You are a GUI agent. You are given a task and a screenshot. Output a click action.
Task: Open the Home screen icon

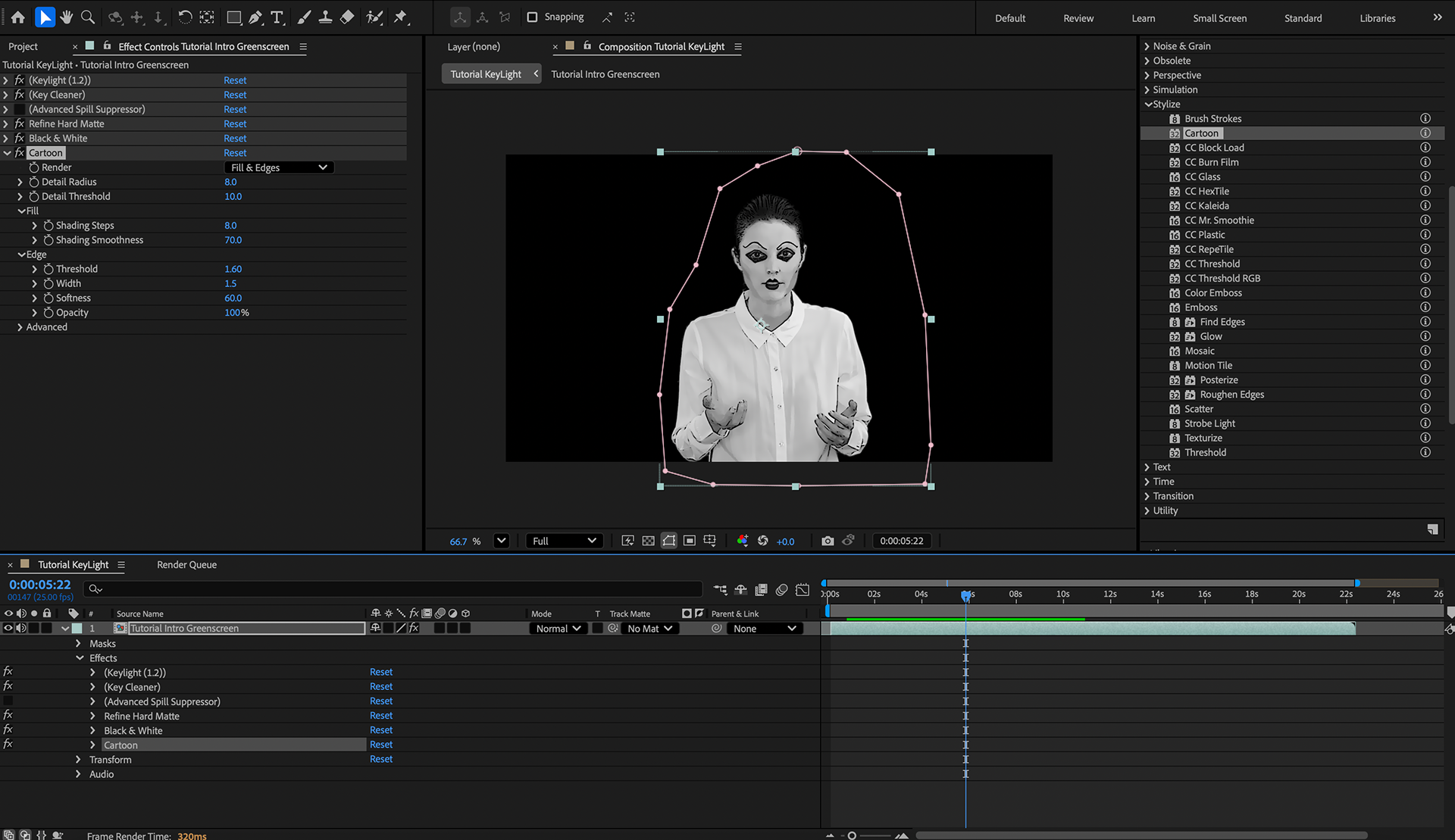point(18,17)
